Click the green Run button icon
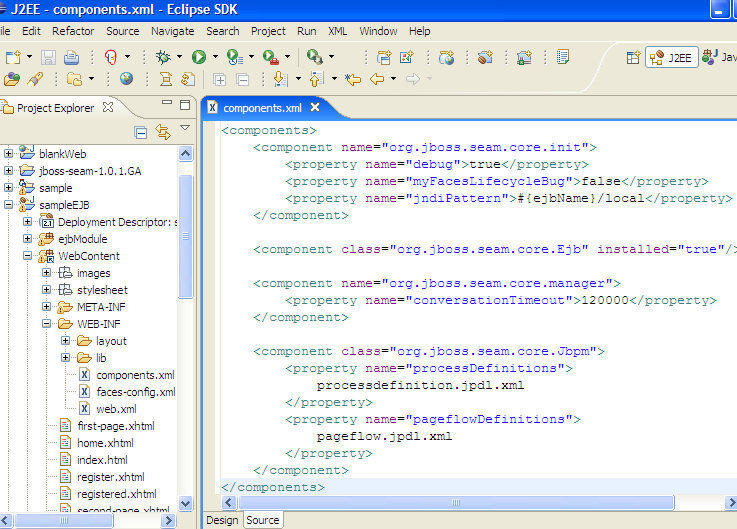Viewport: 737px width, 529px height. click(199, 57)
